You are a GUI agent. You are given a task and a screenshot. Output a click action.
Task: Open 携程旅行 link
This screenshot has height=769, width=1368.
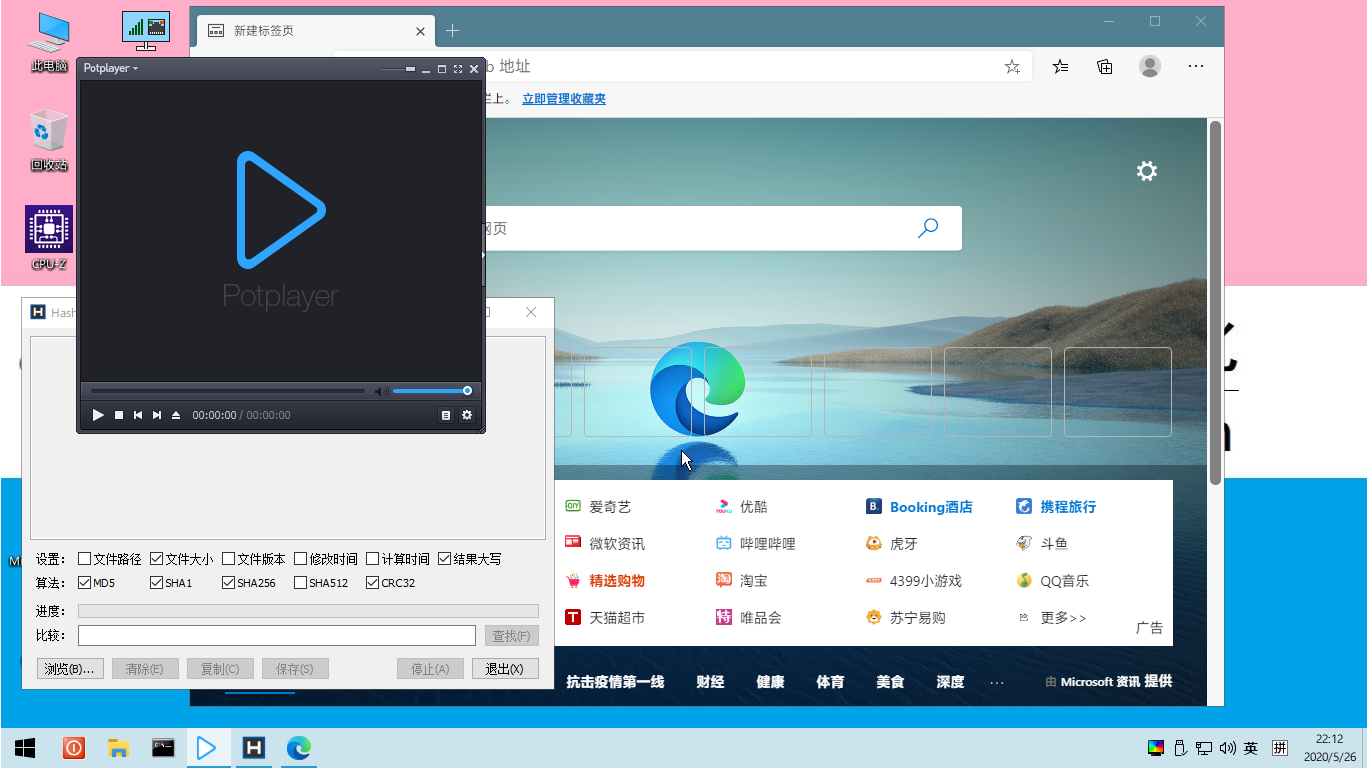click(x=1056, y=507)
